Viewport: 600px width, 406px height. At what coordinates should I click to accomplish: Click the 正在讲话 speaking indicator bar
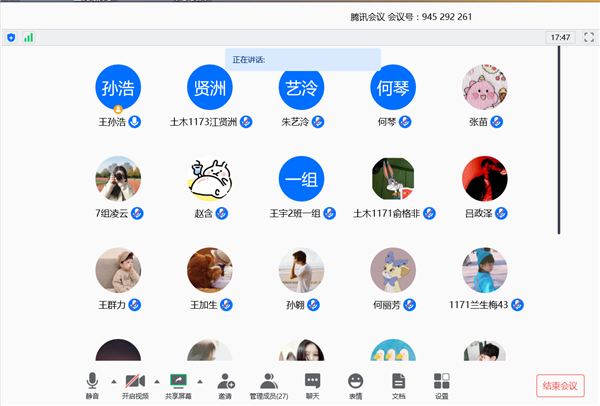click(x=302, y=60)
